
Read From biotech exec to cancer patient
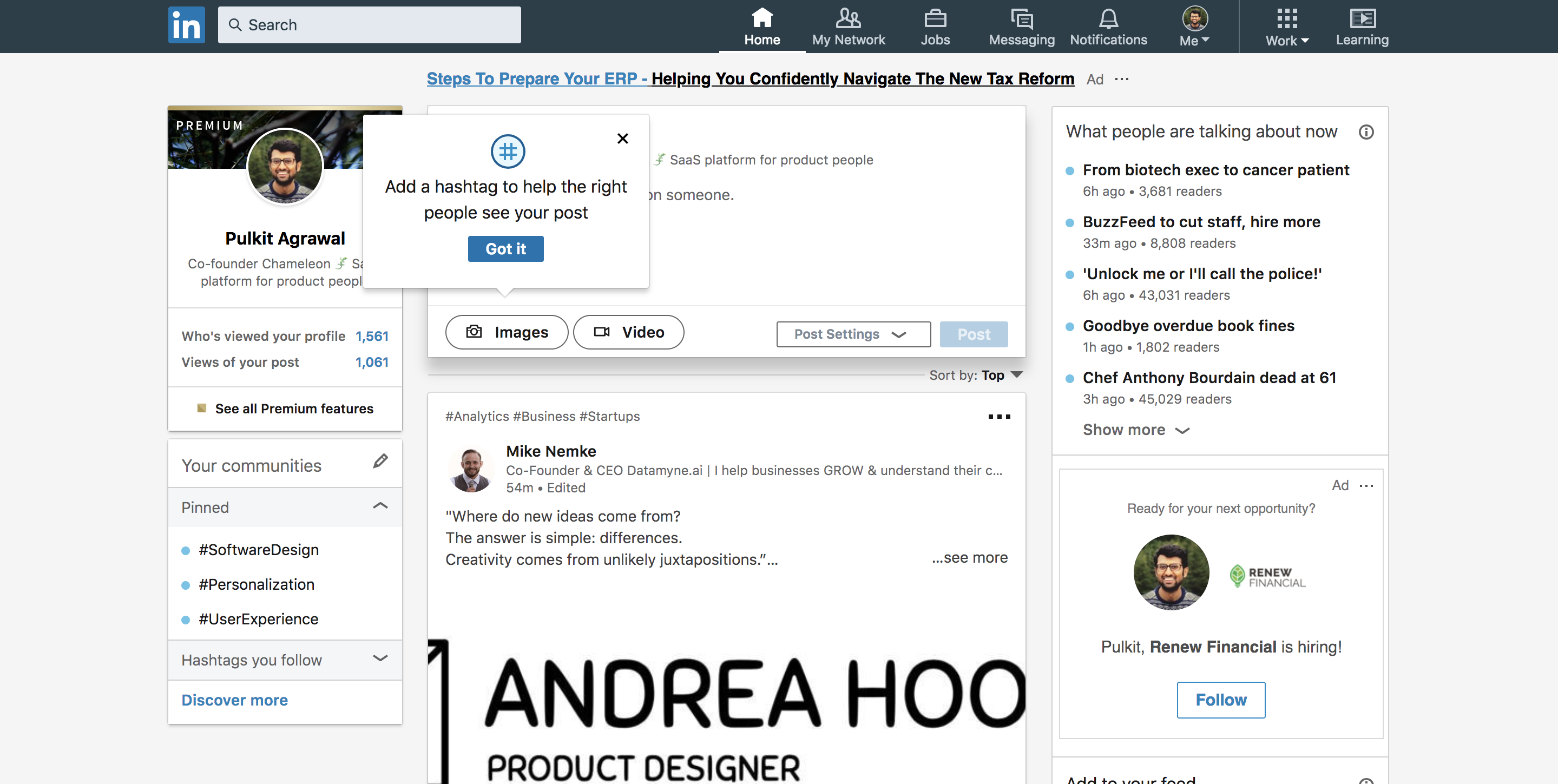click(x=1215, y=170)
